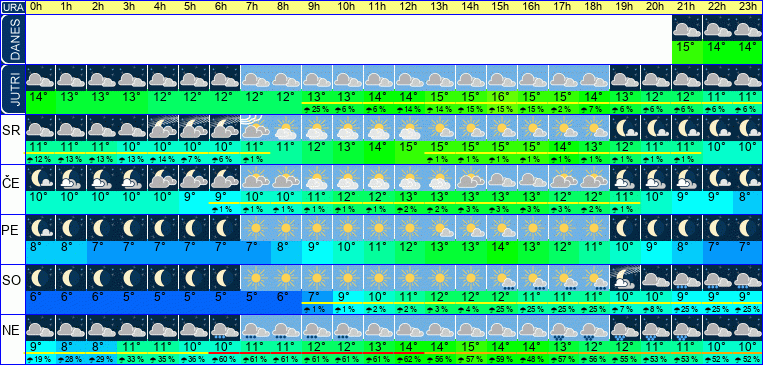Click the JUTRI 15h 16° temperature cell

coord(502,96)
